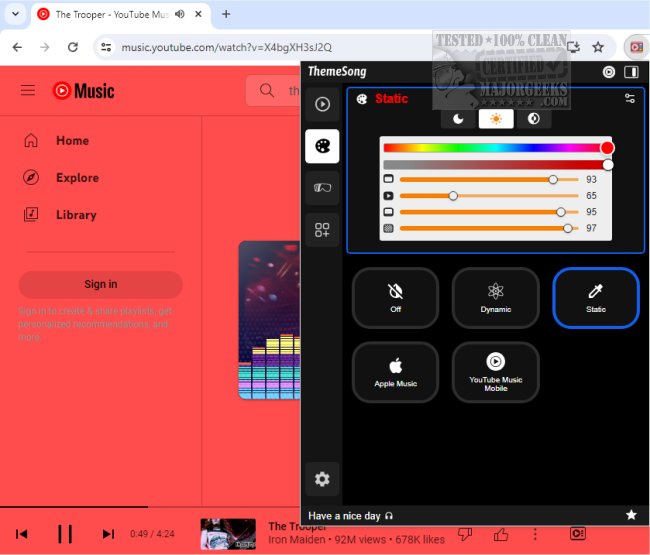Click the 'Have a nice day' footer text

[x=344, y=516]
